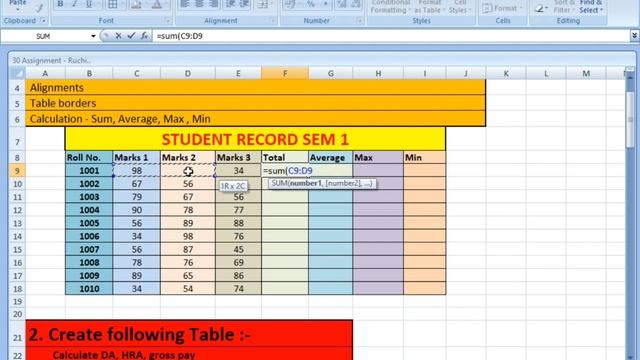640x360 pixels.
Task: Select column F header
Action: click(x=285, y=73)
